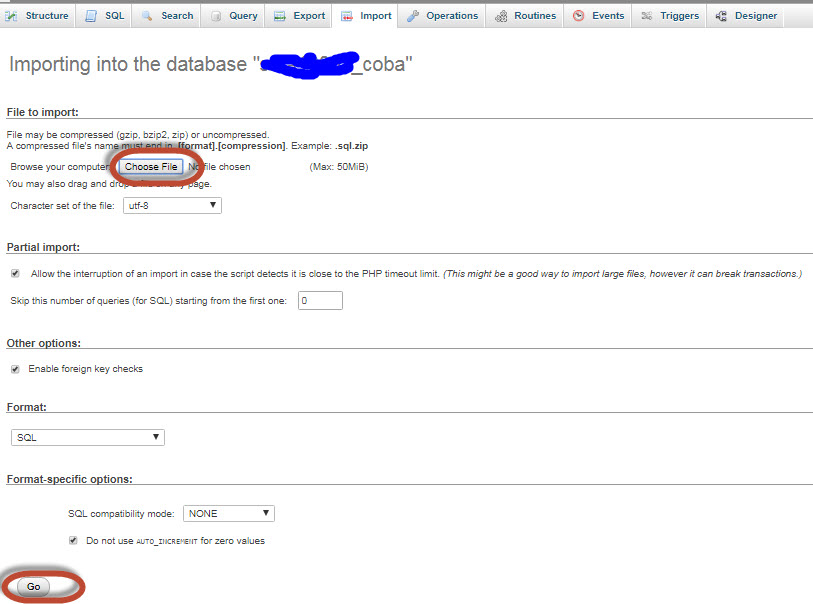This screenshot has width=813, height=604.
Task: Toggle the allow import interruption checkbox
Action: pyautogui.click(x=15, y=273)
